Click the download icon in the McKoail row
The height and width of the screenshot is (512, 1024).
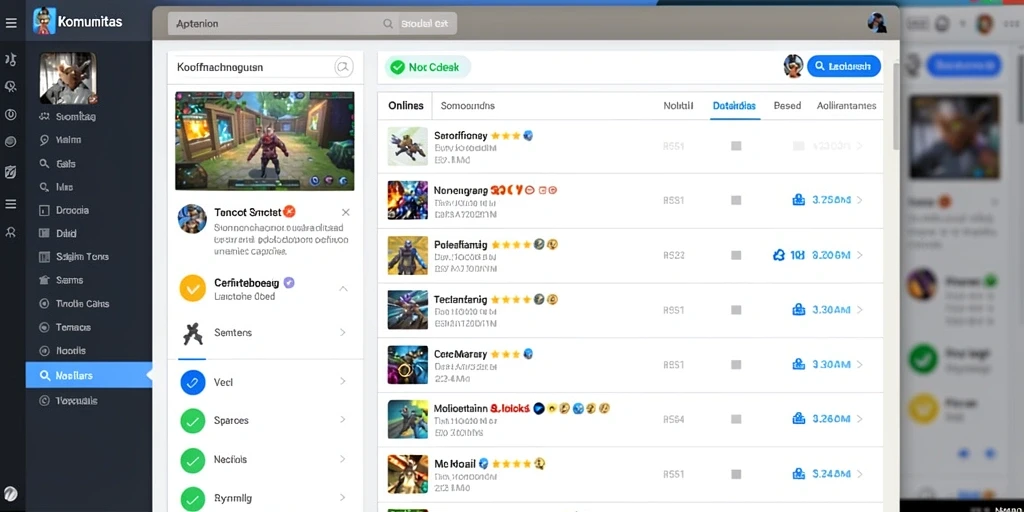pyautogui.click(x=798, y=473)
